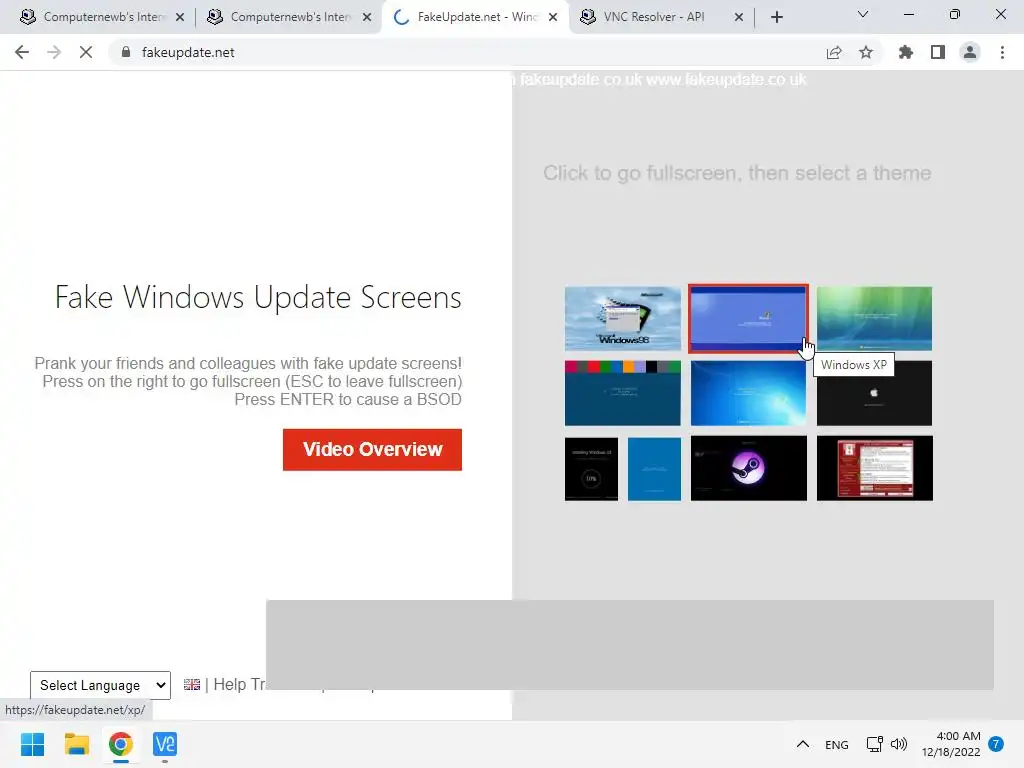Share this page icon
Screen dimensions: 1024x768
(x=834, y=52)
